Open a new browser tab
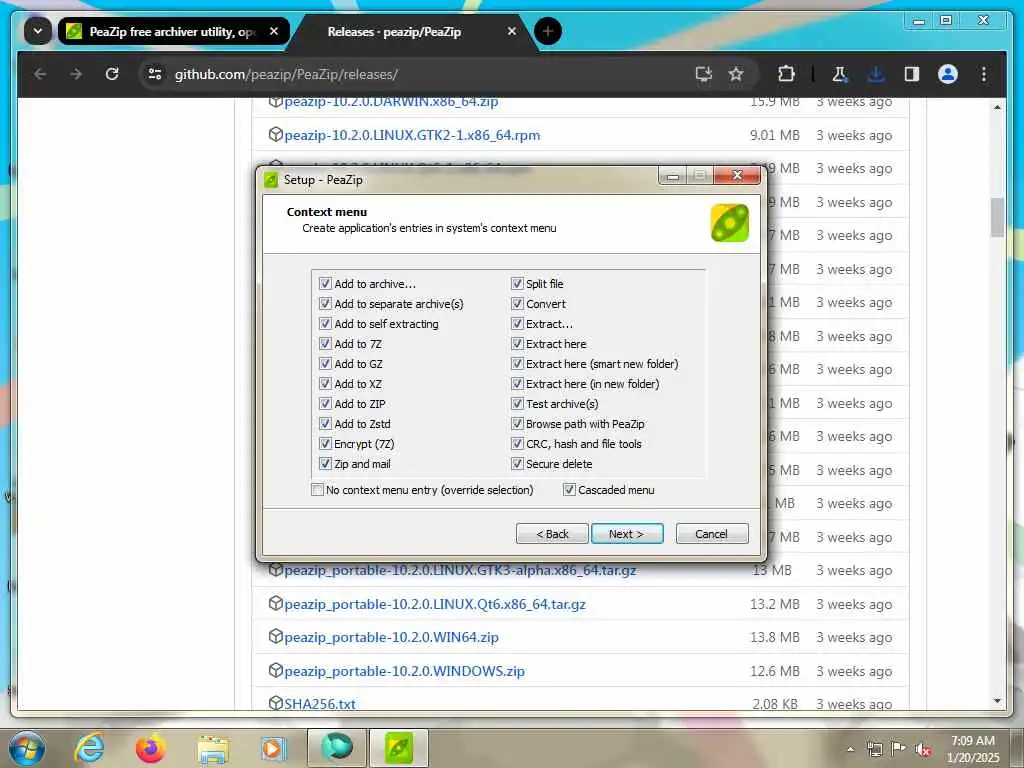Viewport: 1024px width, 768px height. pos(547,31)
